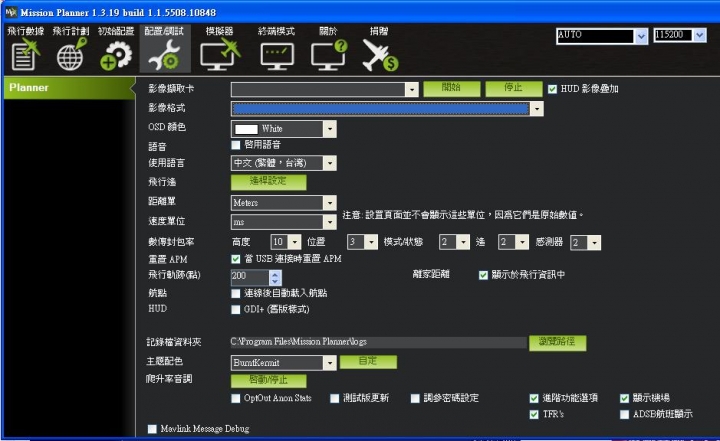Enable GDI+ (舊版樣式) checkbox
This screenshot has width=720, height=441.
tap(236, 309)
